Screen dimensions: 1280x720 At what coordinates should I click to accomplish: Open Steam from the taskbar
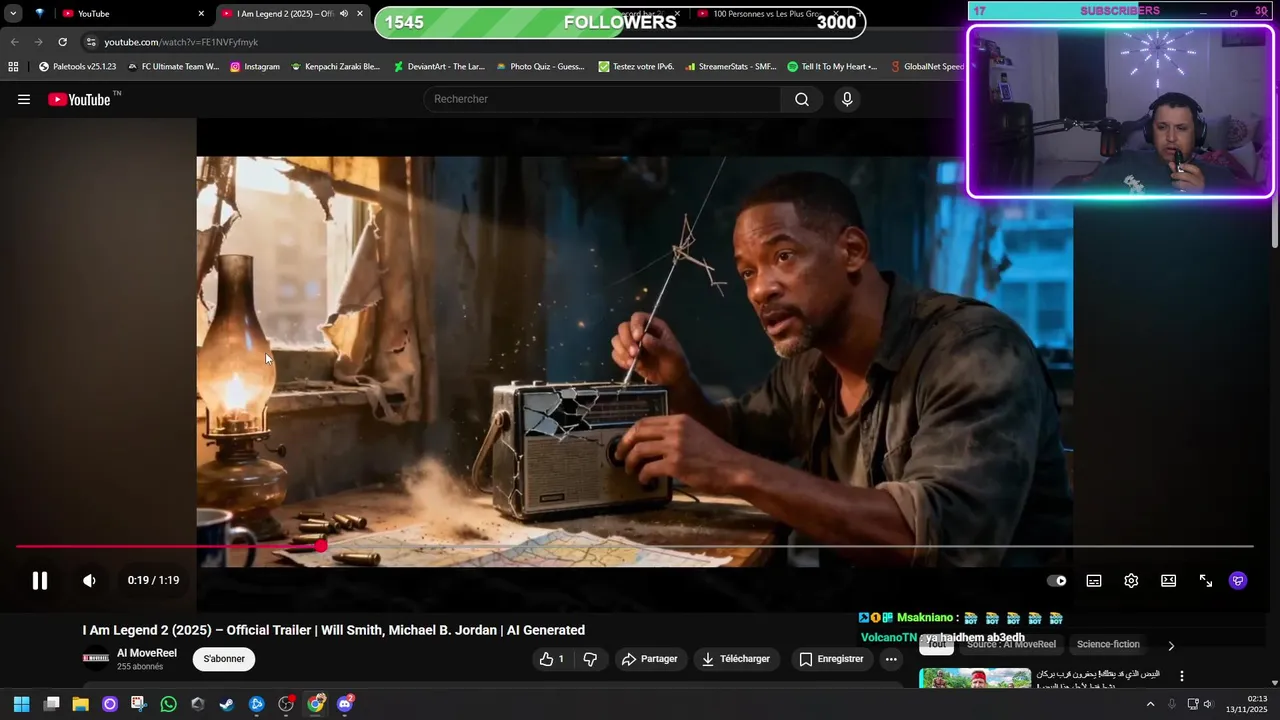227,704
